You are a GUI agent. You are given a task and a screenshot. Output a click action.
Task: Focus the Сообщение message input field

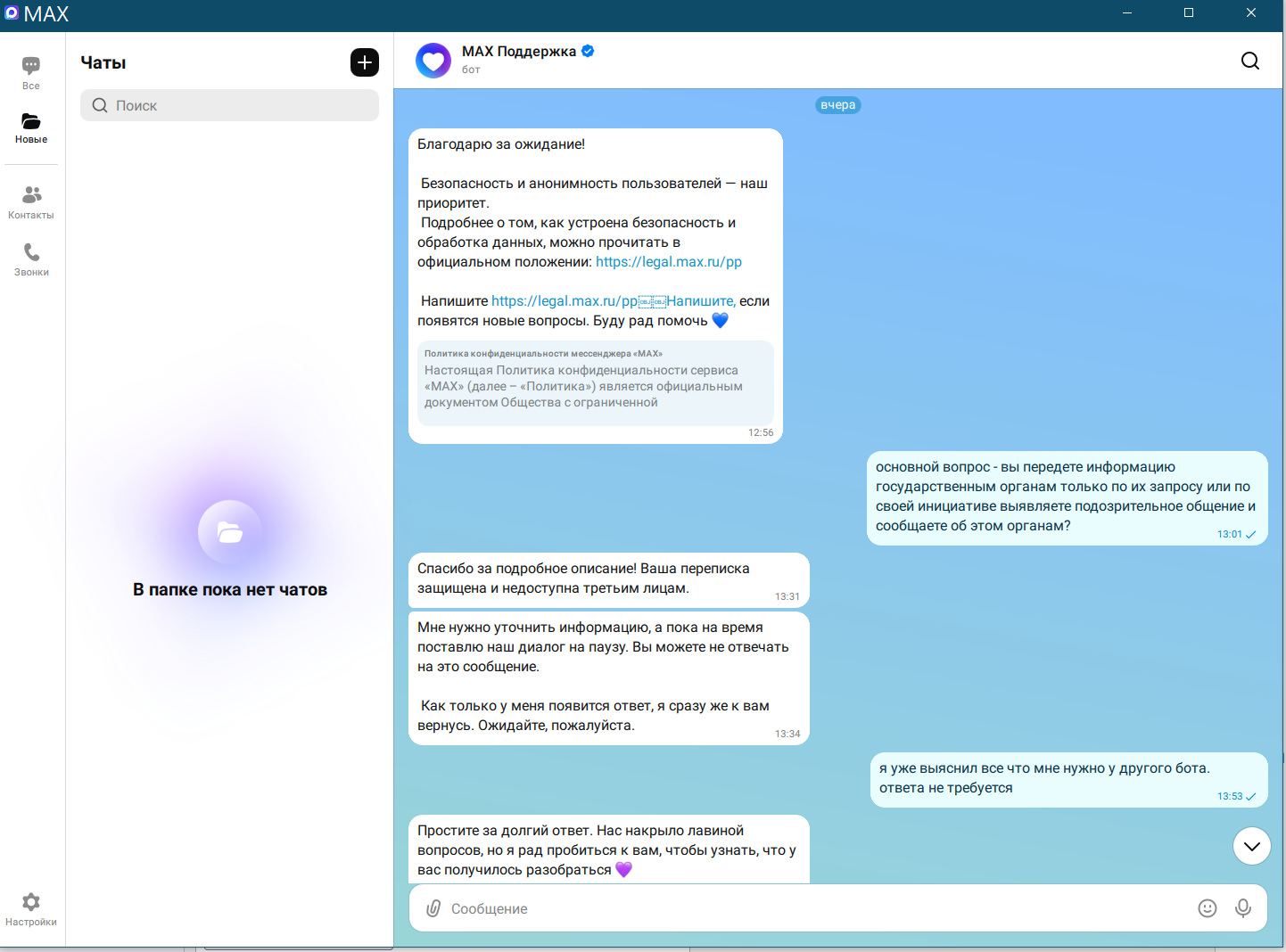pyautogui.click(x=816, y=908)
